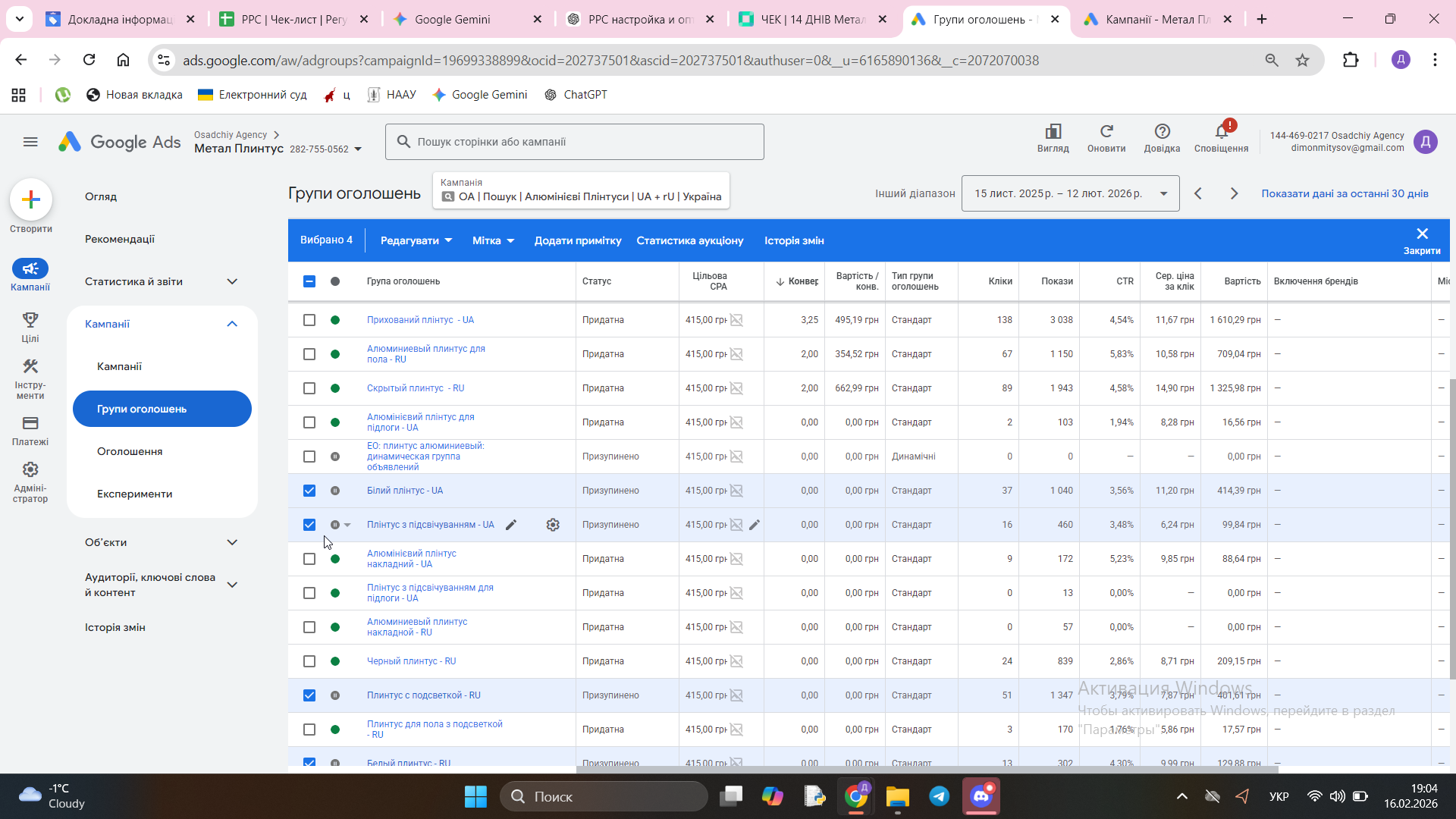1456x819 pixels.
Task: Click the Notifications bell icon
Action: (1221, 132)
